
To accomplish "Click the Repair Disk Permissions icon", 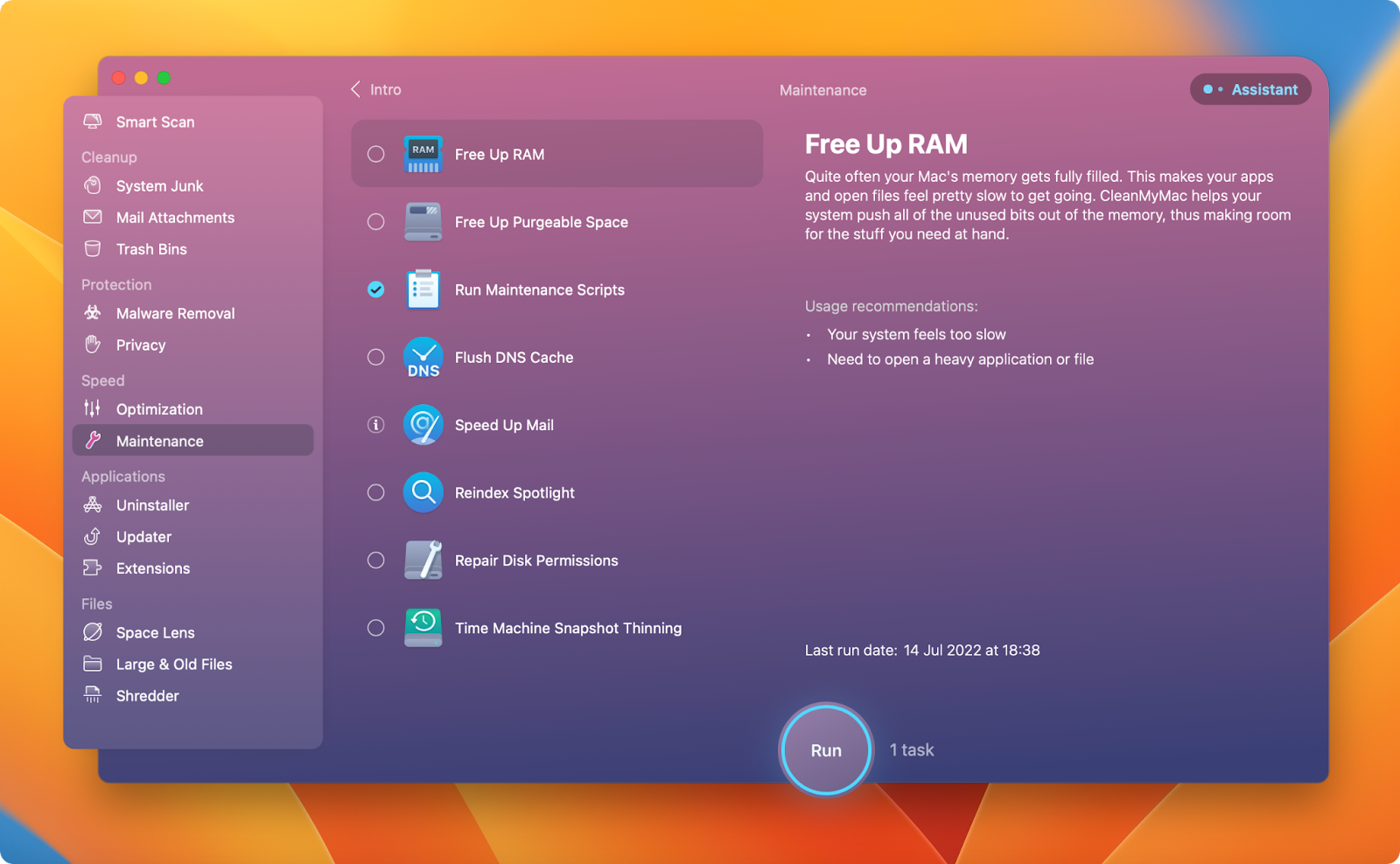I will 423,560.
